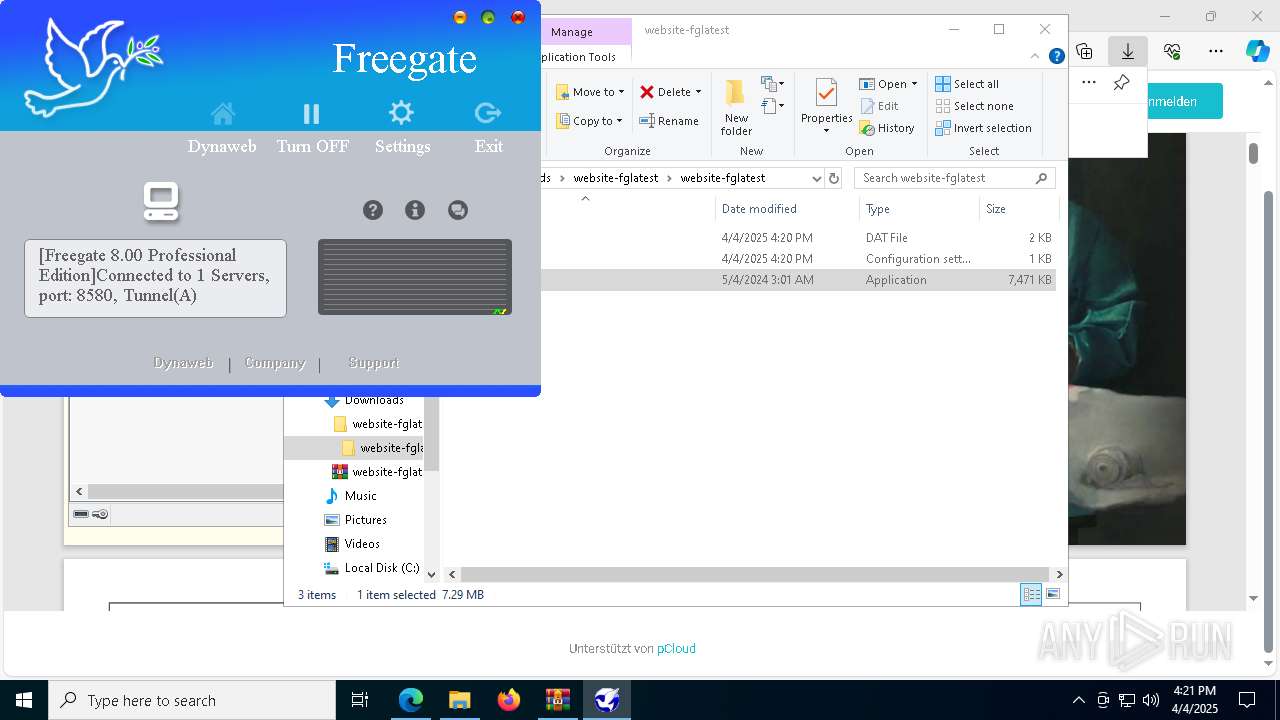
Task: Click Copy to in Explorer ribbon
Action: 590,121
